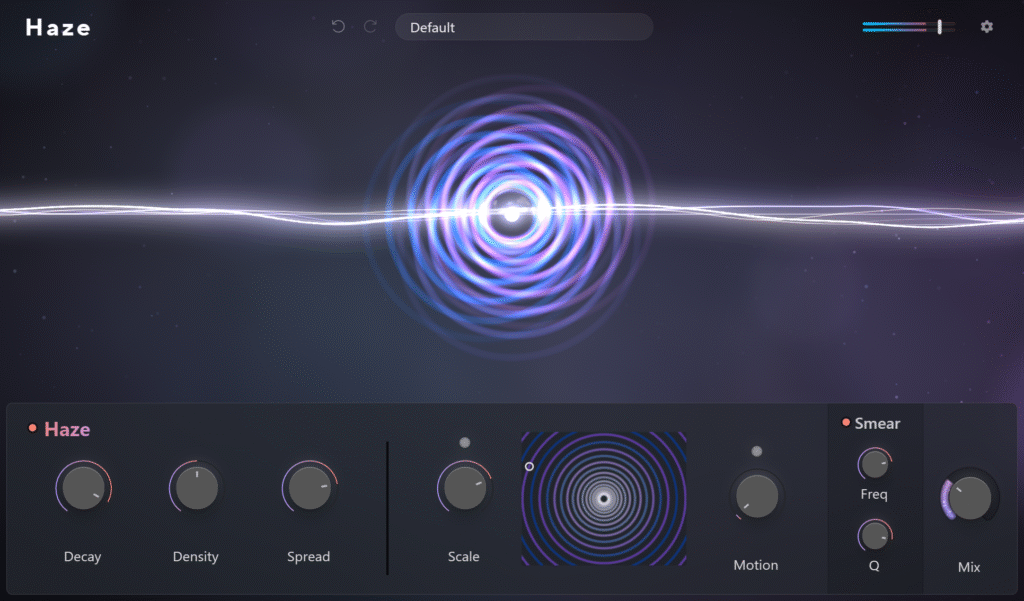Click the concentric-ring XY pad center
The image size is (1024, 601).
pyautogui.click(x=603, y=498)
